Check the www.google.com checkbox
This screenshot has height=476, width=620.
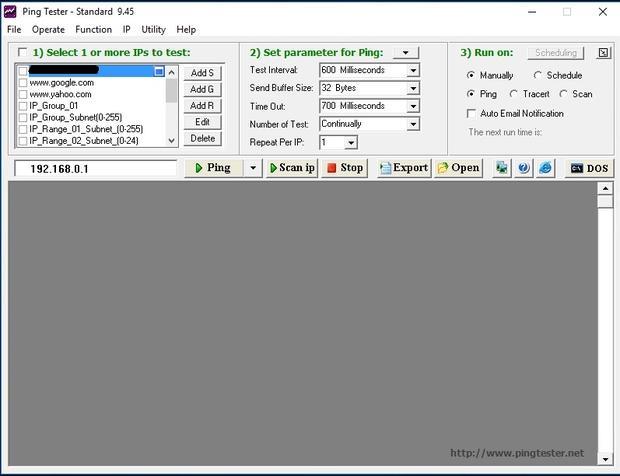(x=23, y=83)
